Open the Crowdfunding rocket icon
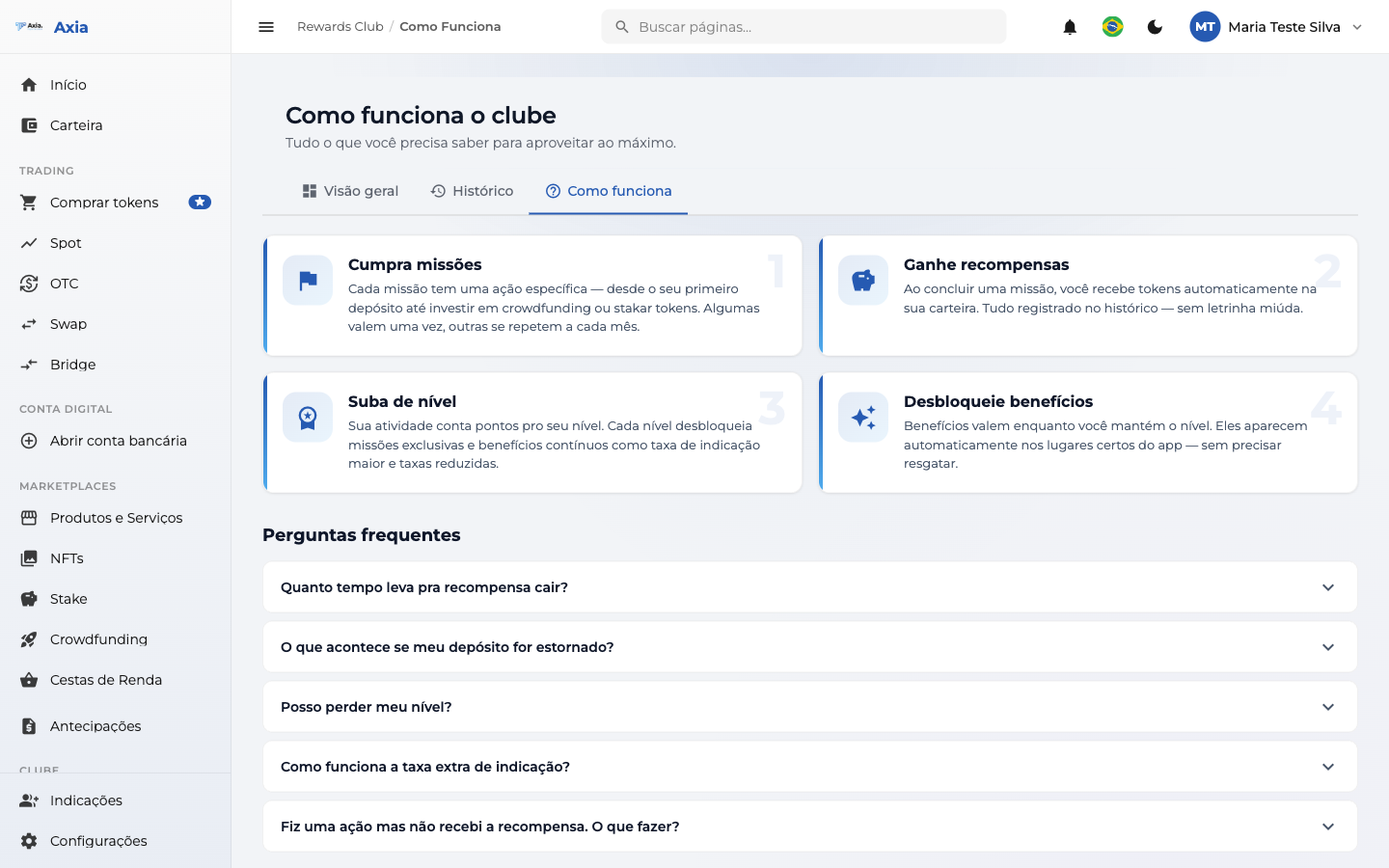This screenshot has height=868, width=1389. click(29, 639)
